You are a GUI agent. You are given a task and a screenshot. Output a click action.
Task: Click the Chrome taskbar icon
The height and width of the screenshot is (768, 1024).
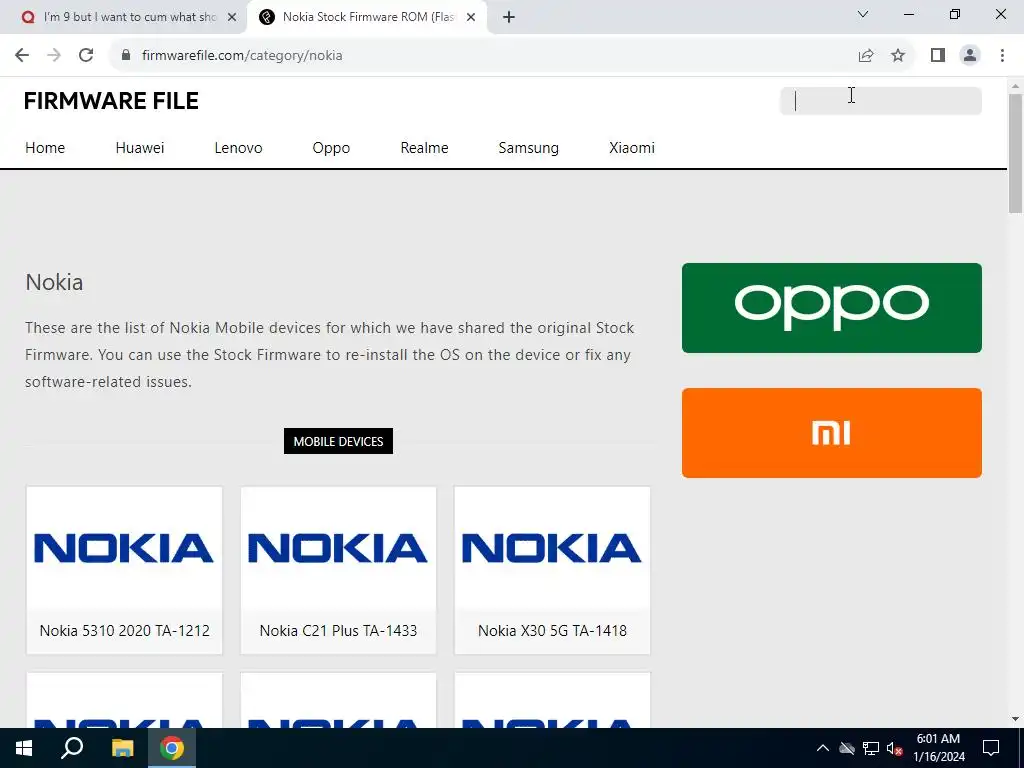[172, 748]
